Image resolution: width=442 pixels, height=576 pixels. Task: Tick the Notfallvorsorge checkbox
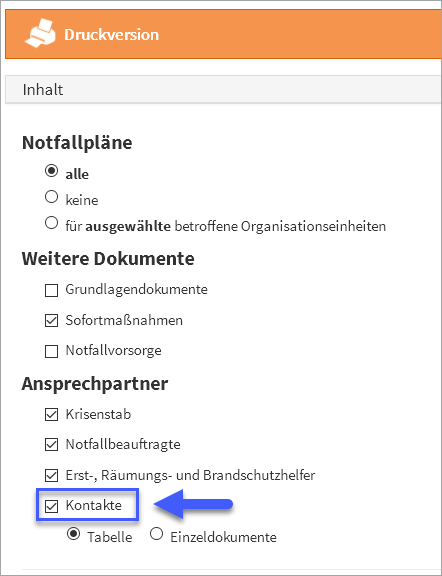[x=51, y=351]
